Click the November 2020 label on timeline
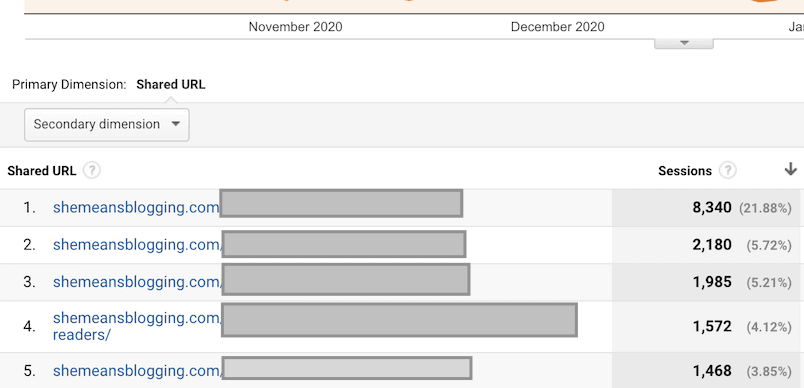 pyautogui.click(x=295, y=27)
